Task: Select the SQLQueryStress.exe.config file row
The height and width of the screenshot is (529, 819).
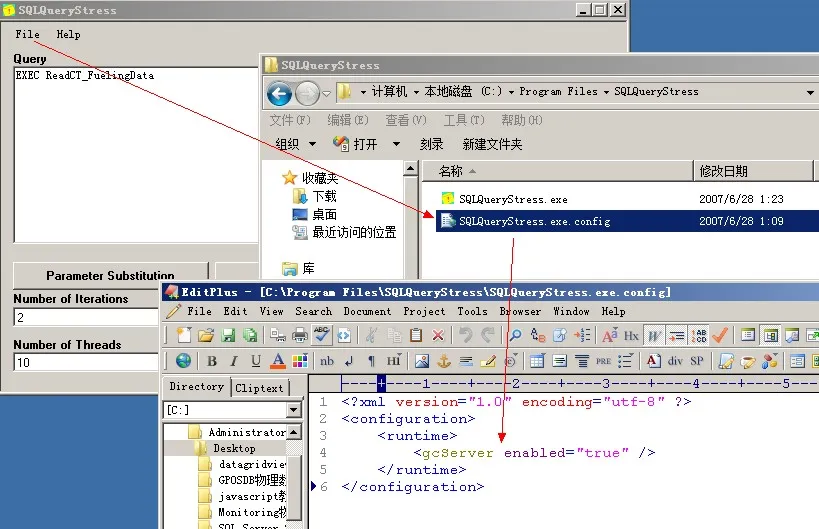Action: click(x=627, y=221)
